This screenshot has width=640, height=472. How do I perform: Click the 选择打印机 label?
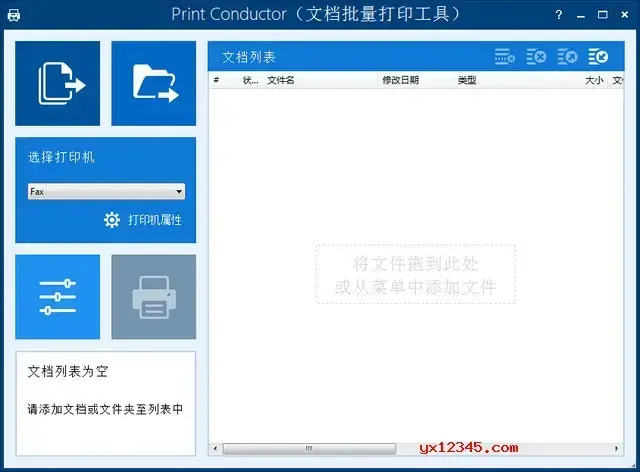tap(61, 157)
